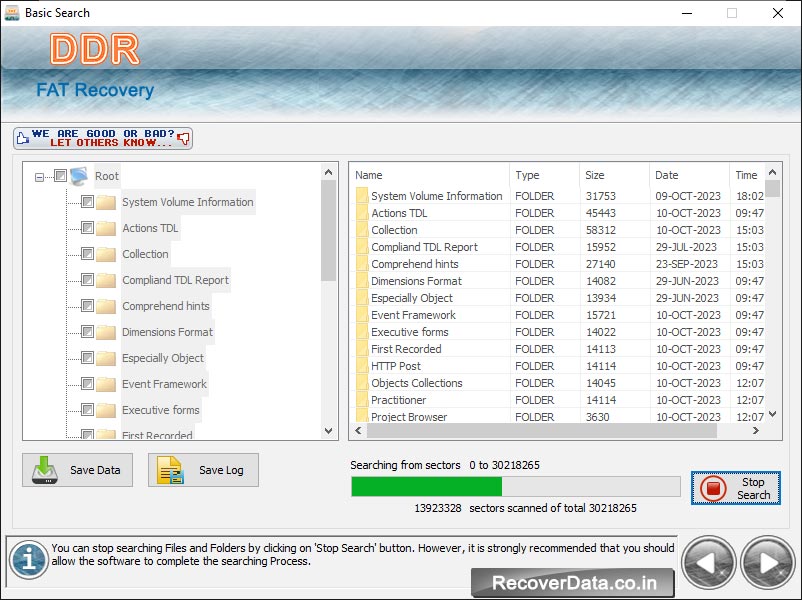Click the Stop Search button
Screen dimensions: 802x600
tap(735, 489)
